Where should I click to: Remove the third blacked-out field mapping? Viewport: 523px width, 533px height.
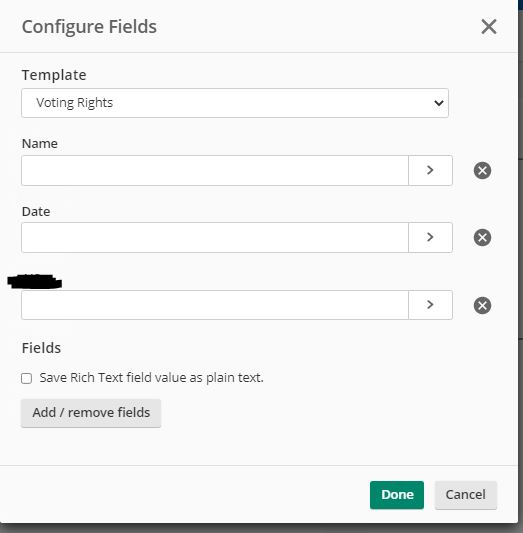(x=482, y=305)
